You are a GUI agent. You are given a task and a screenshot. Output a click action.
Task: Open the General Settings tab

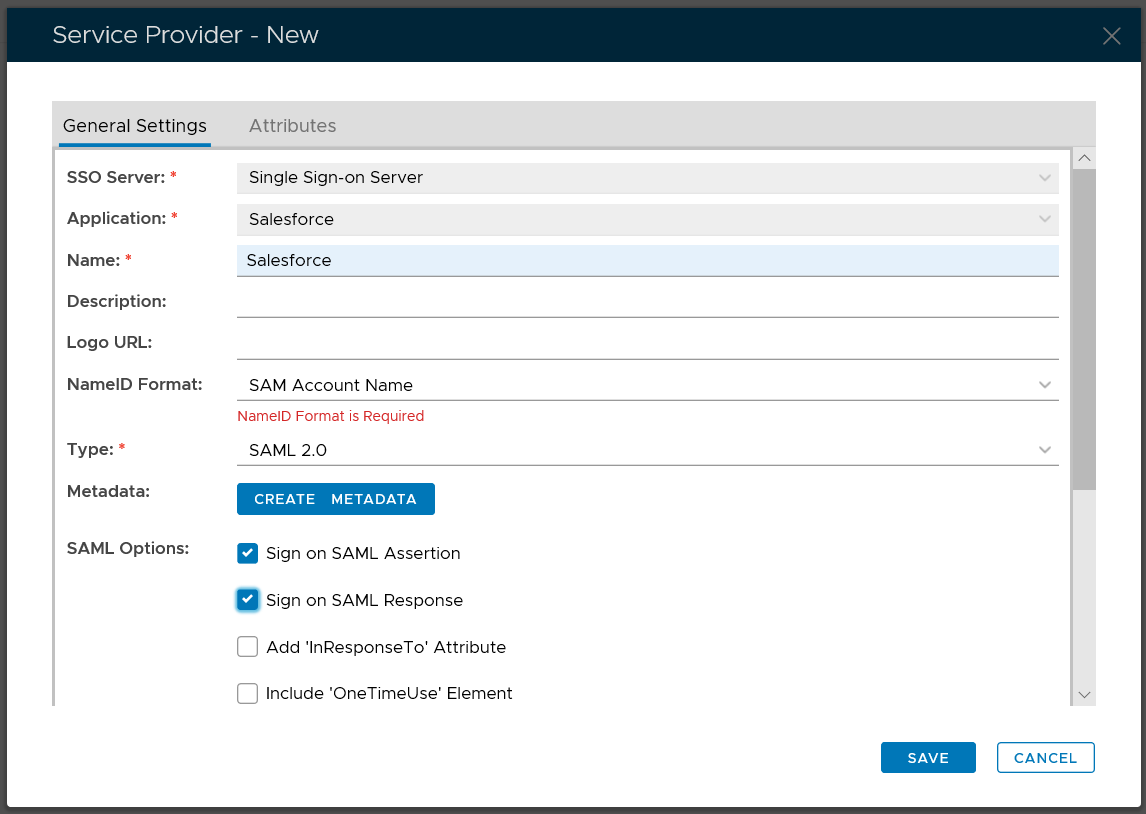135,126
